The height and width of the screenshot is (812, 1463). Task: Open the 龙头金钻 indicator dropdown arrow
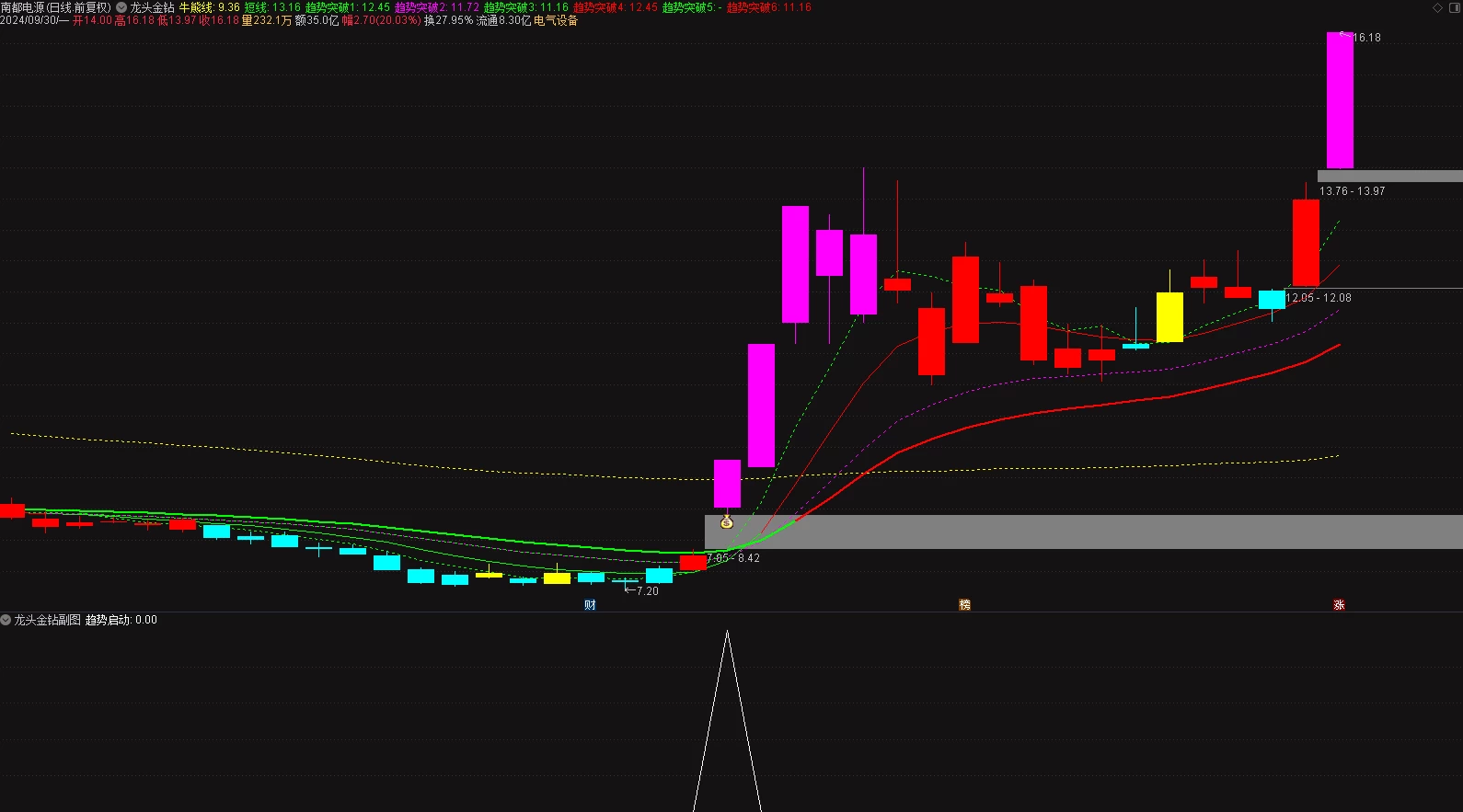[x=121, y=7]
